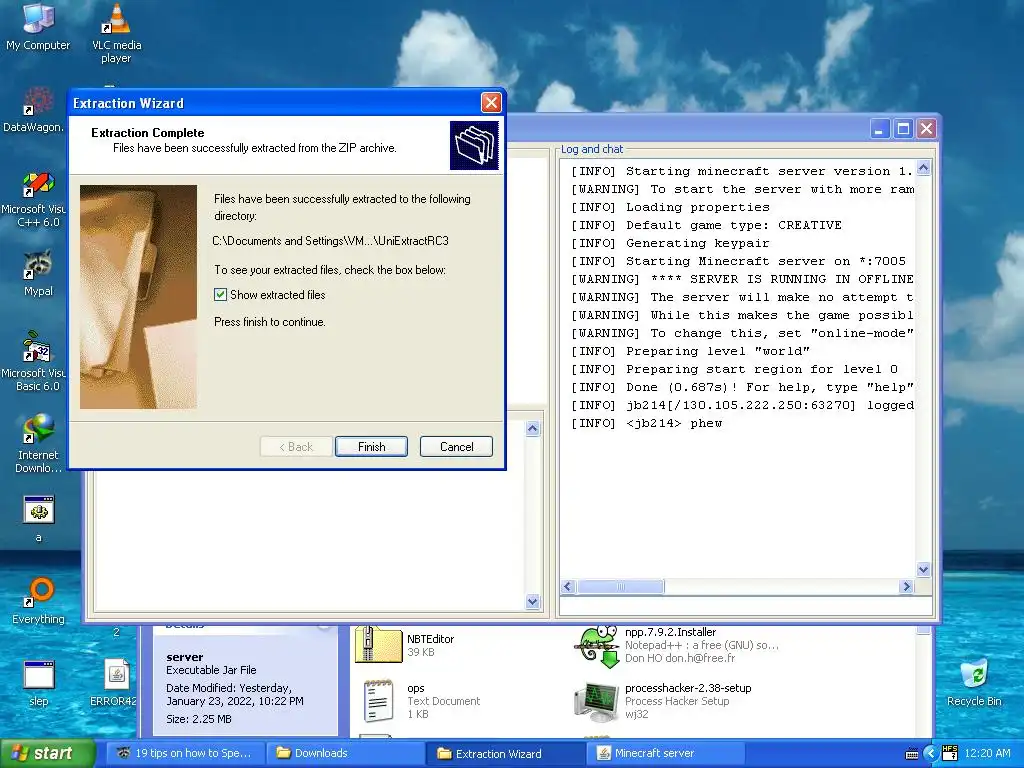This screenshot has height=768, width=1024.
Task: Launch Mypal browser icon
Action: (x=38, y=273)
